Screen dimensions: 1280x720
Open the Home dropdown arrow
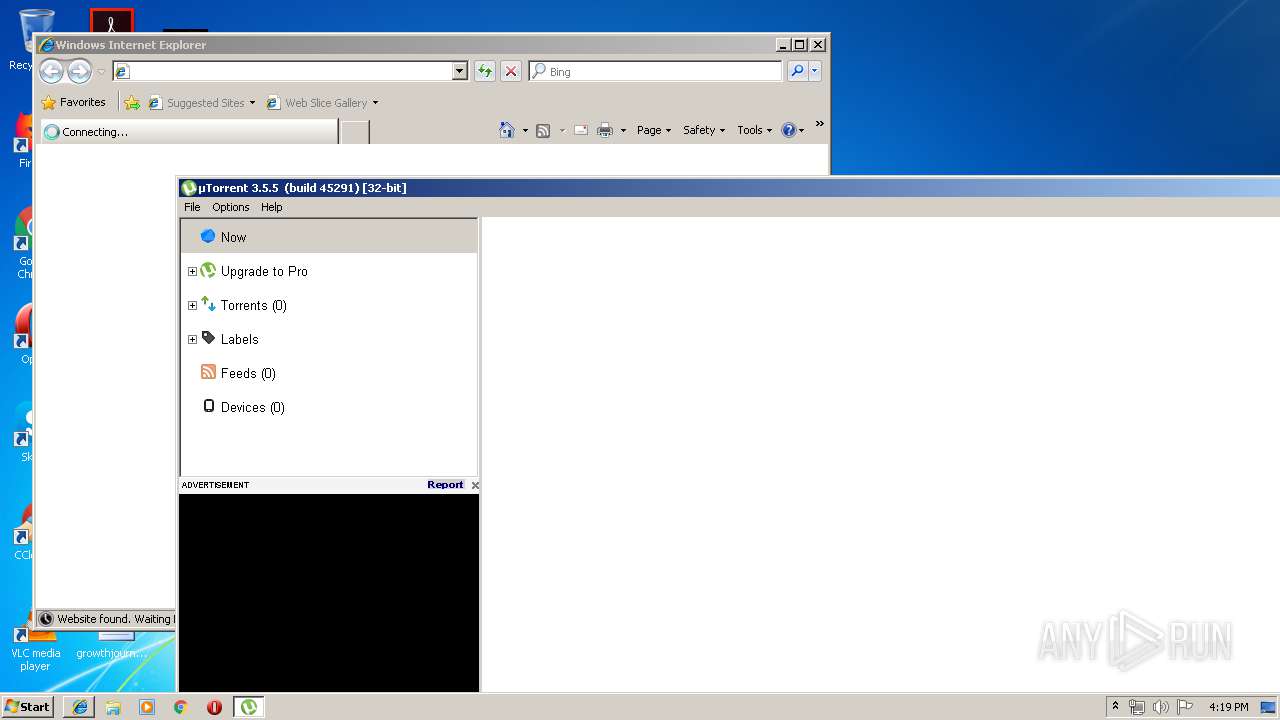pyautogui.click(x=525, y=131)
